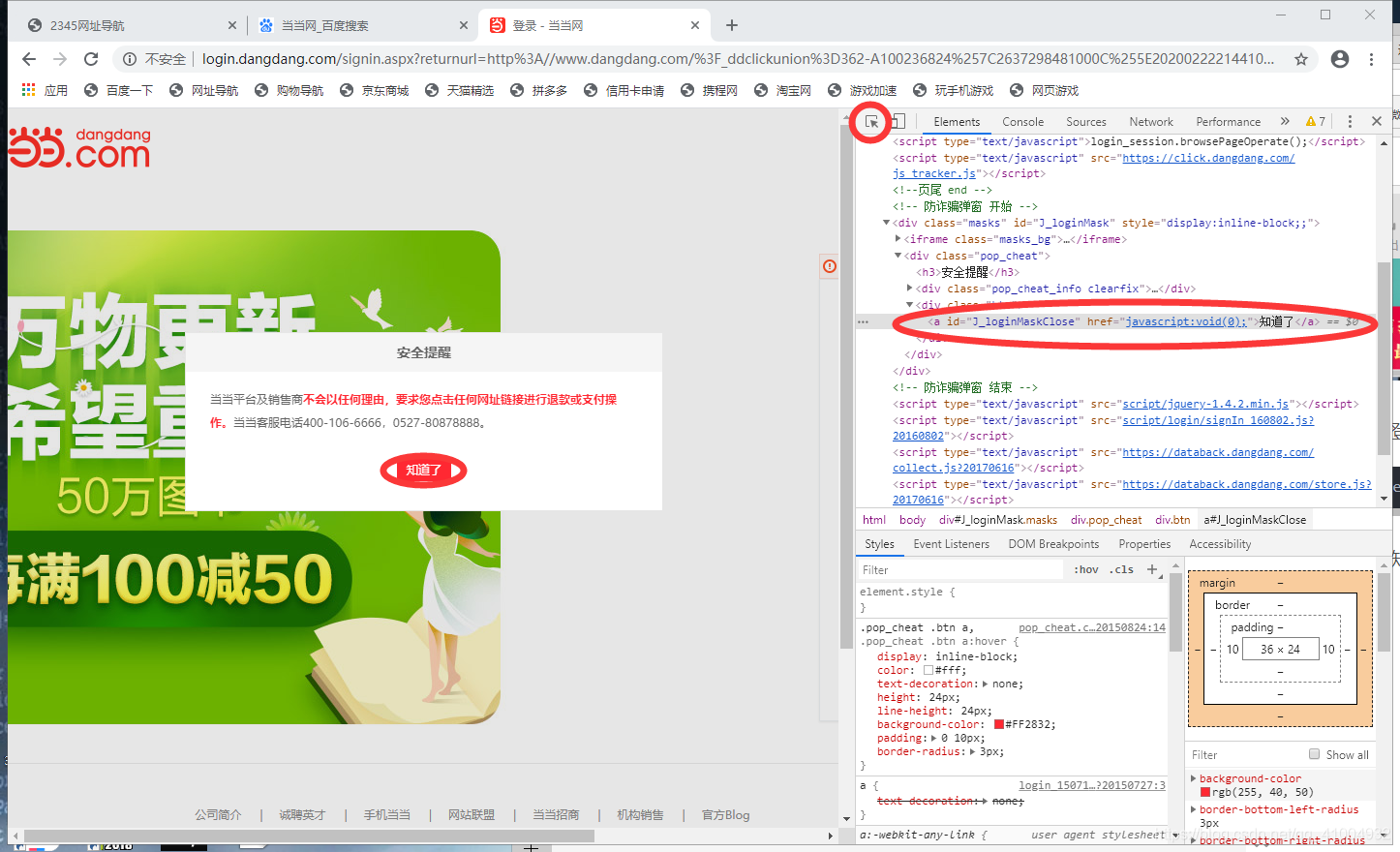Click the #FF2832 background-color swatch
Viewport: 1400px width, 852px height.
tap(999, 724)
